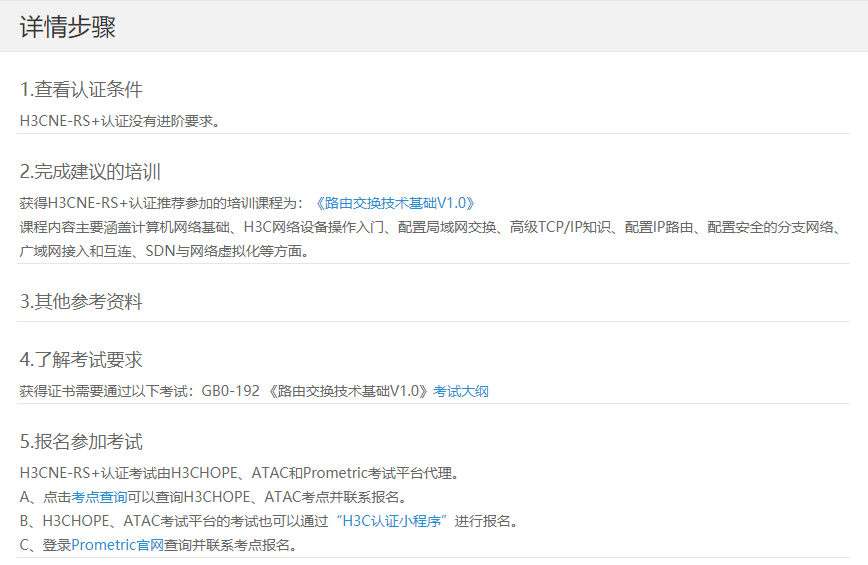Click the line H3CNE-RS+认证考试由H3CHOPE、ATAC和Prometric考试平台代理。
868x565 pixels.
point(240,474)
